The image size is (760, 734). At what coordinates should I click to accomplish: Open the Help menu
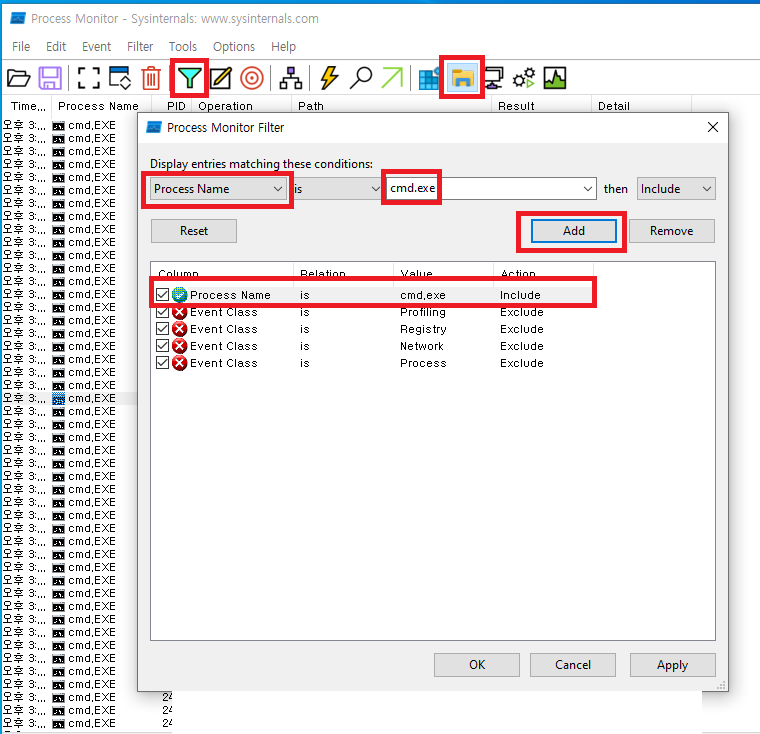[x=283, y=47]
